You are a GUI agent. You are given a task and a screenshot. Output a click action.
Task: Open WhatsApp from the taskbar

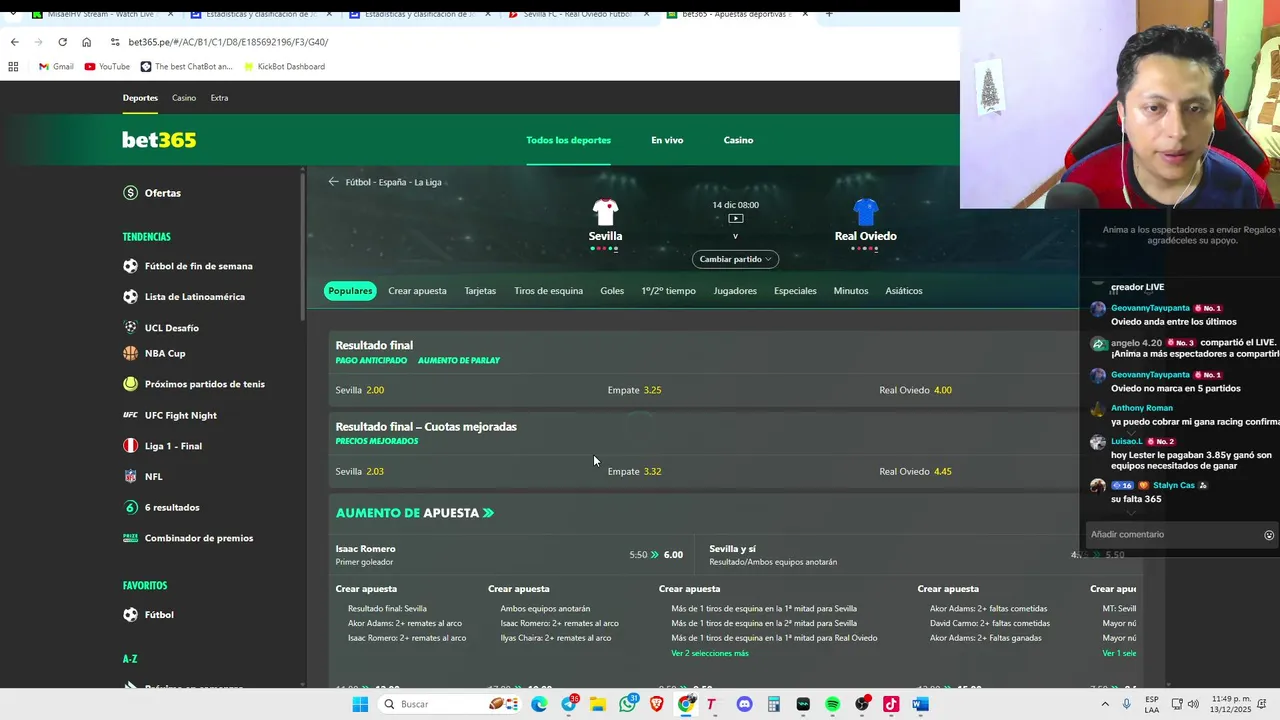[628, 704]
